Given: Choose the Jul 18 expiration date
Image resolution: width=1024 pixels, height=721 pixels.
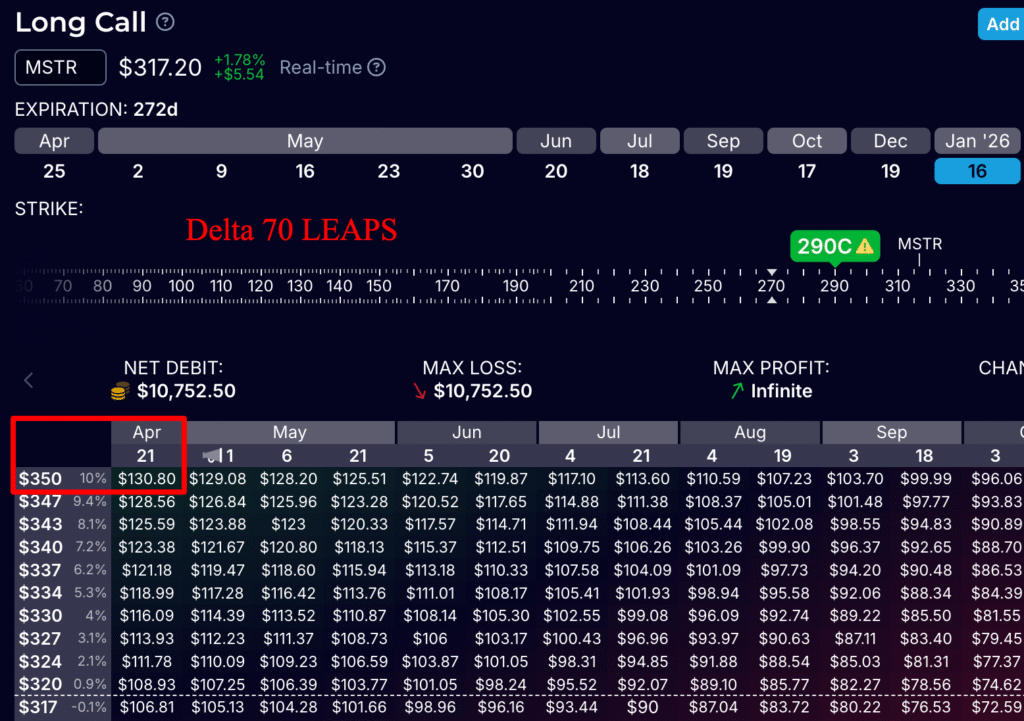Looking at the screenshot, I should pos(639,171).
